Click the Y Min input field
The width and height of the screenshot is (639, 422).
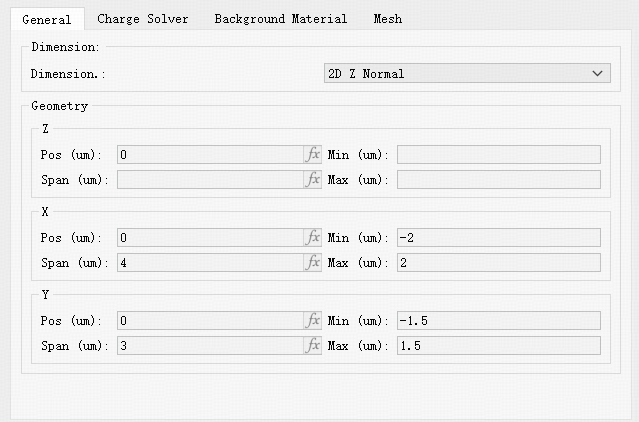click(x=498, y=321)
